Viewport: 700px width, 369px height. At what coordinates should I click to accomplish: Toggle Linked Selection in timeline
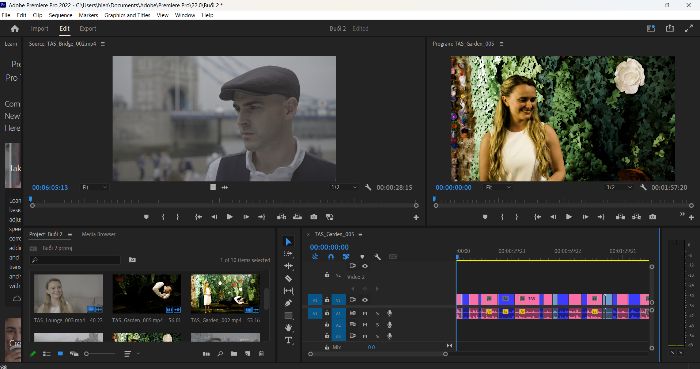pos(346,257)
